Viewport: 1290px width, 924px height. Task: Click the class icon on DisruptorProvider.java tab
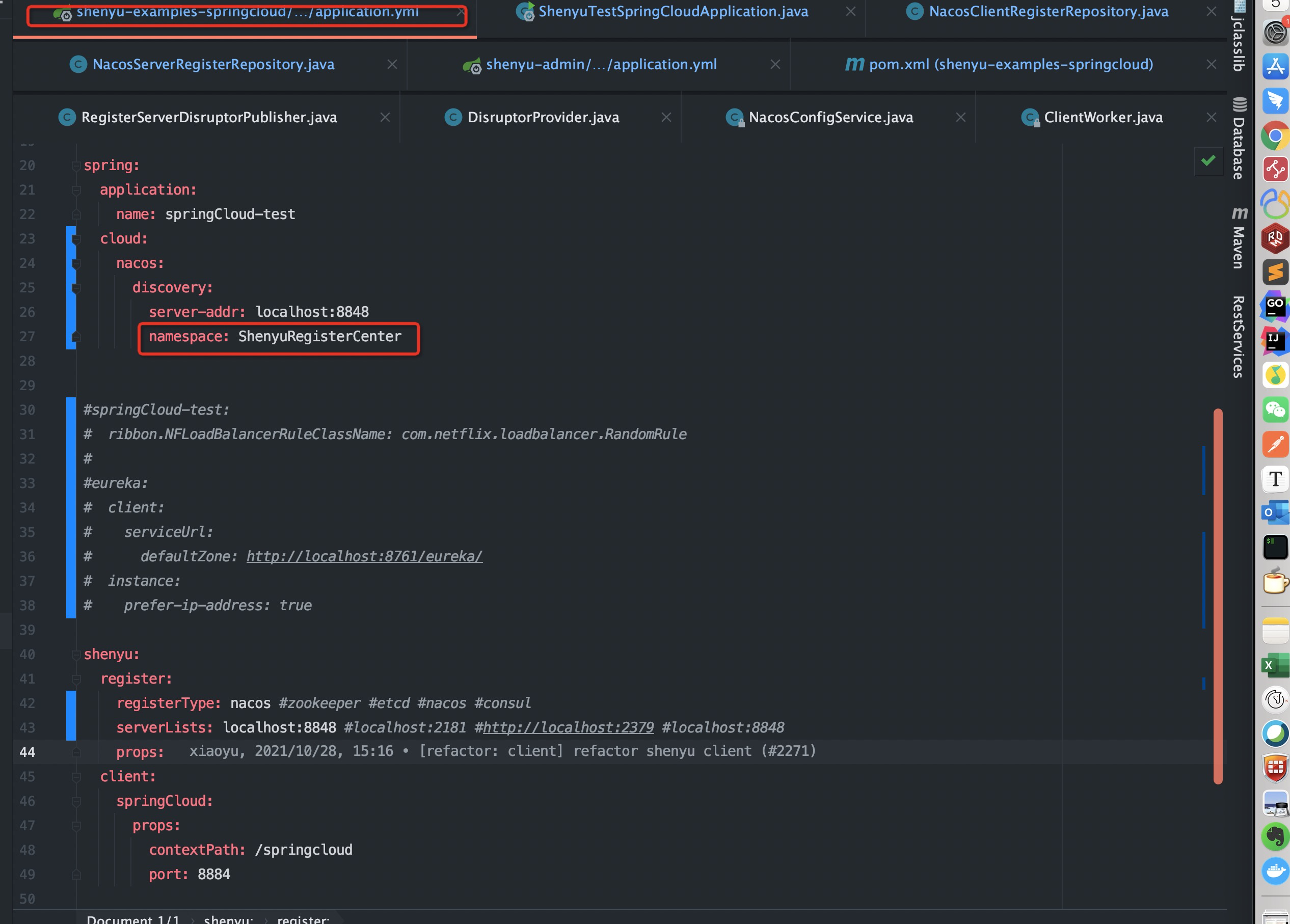[x=453, y=117]
